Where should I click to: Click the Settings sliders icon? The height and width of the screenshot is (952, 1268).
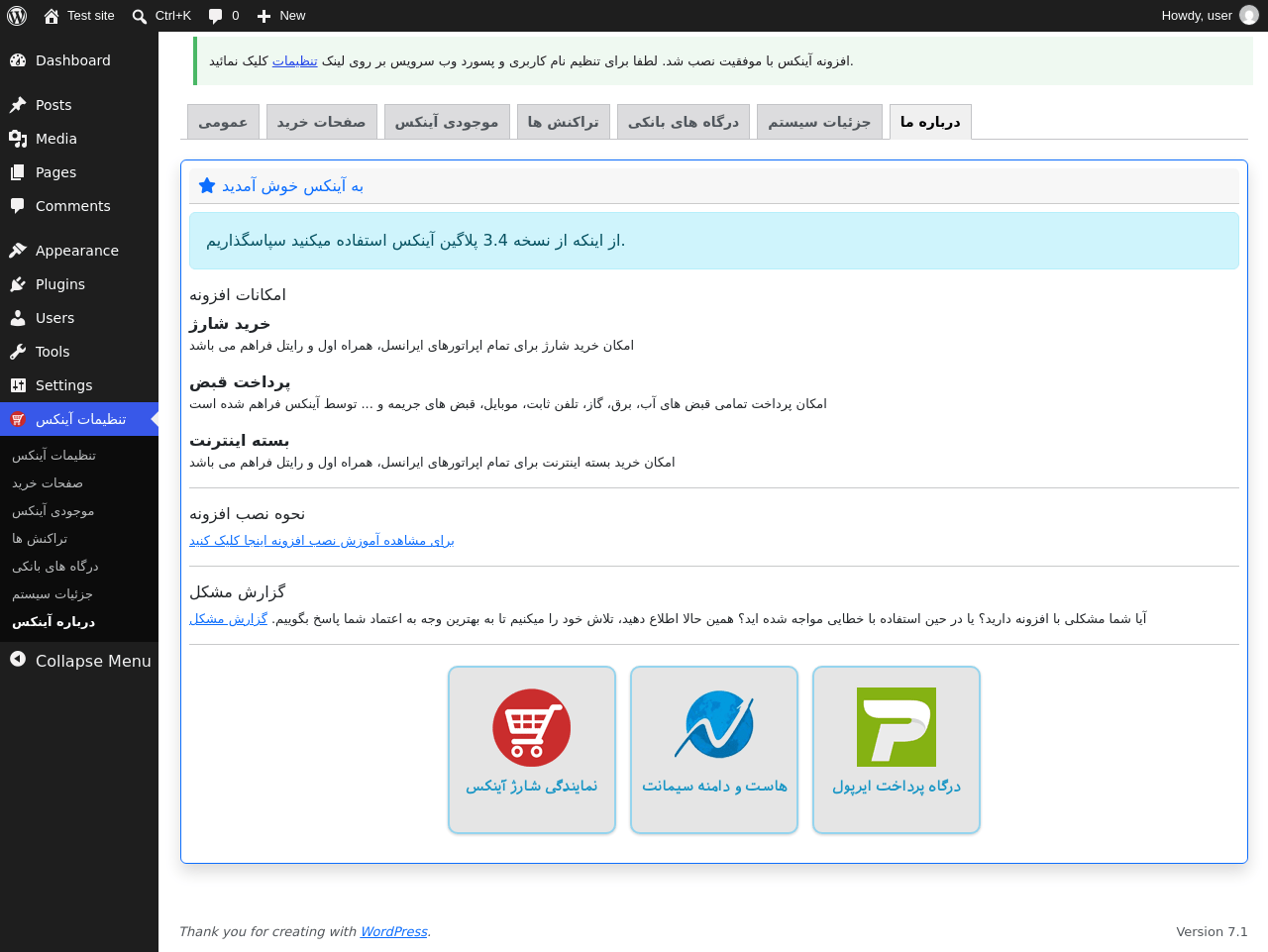[x=18, y=385]
